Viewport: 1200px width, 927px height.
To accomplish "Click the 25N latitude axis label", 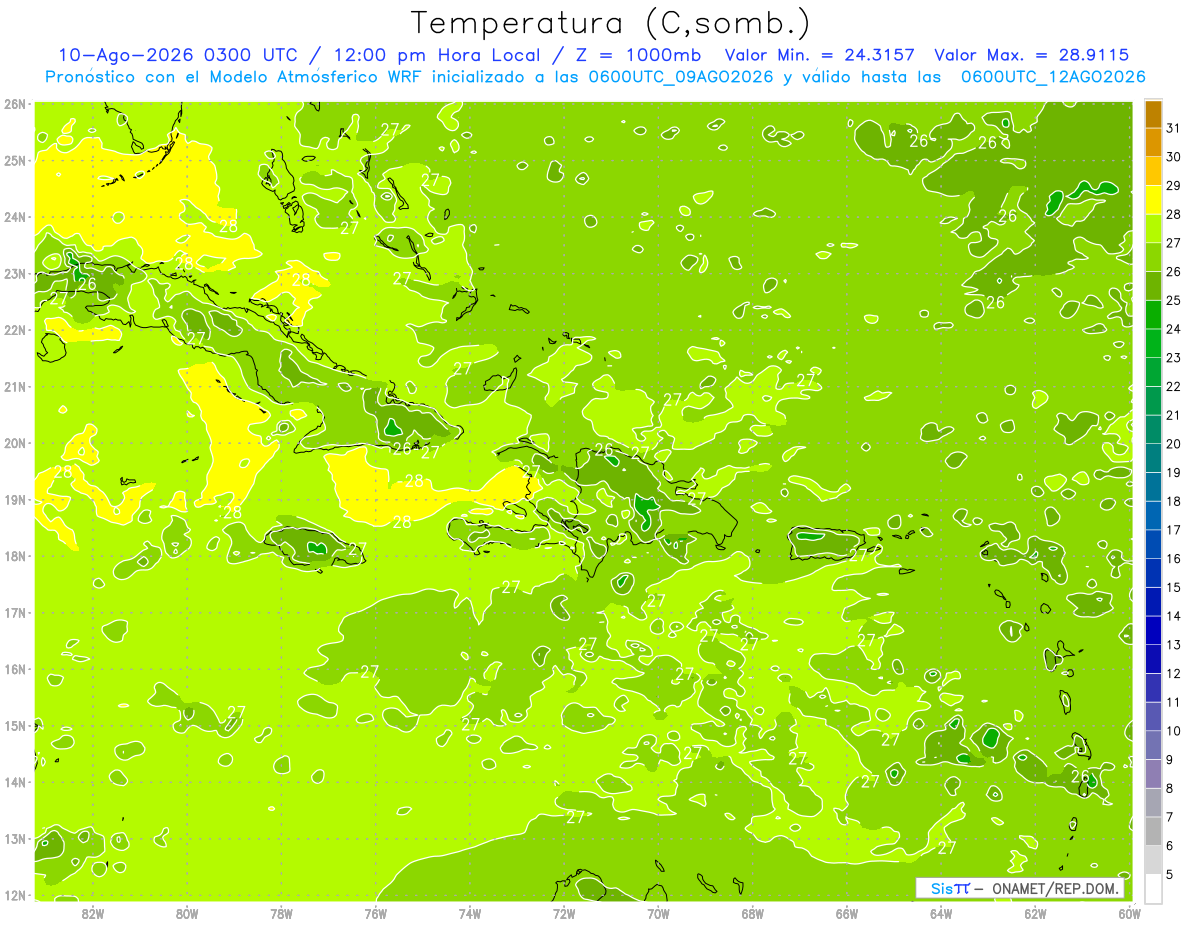I will [x=15, y=160].
